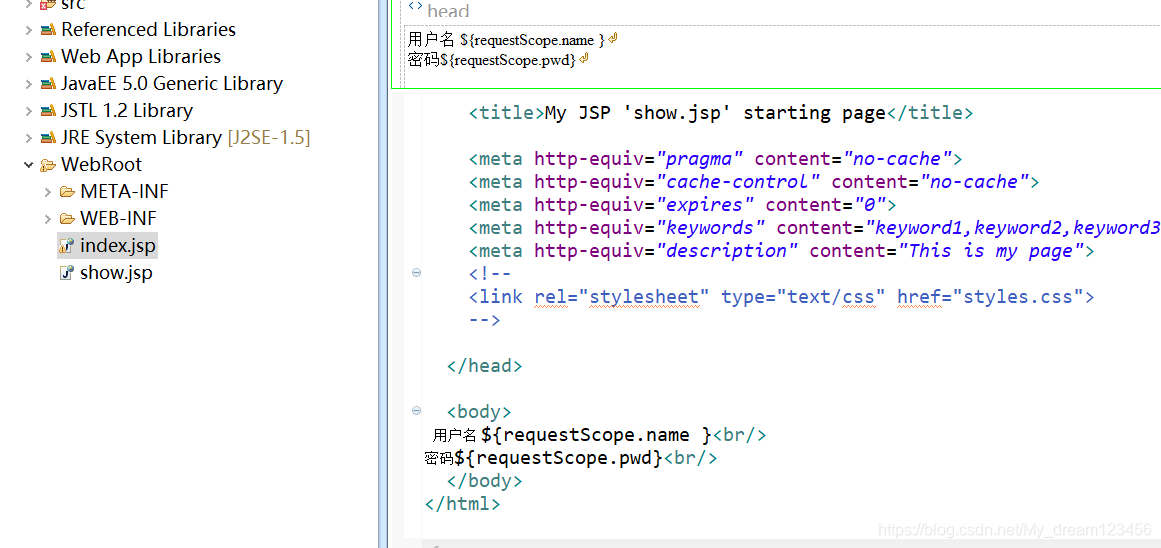The height and width of the screenshot is (548, 1161).
Task: Click the show.jsp file icon
Action: [x=67, y=273]
